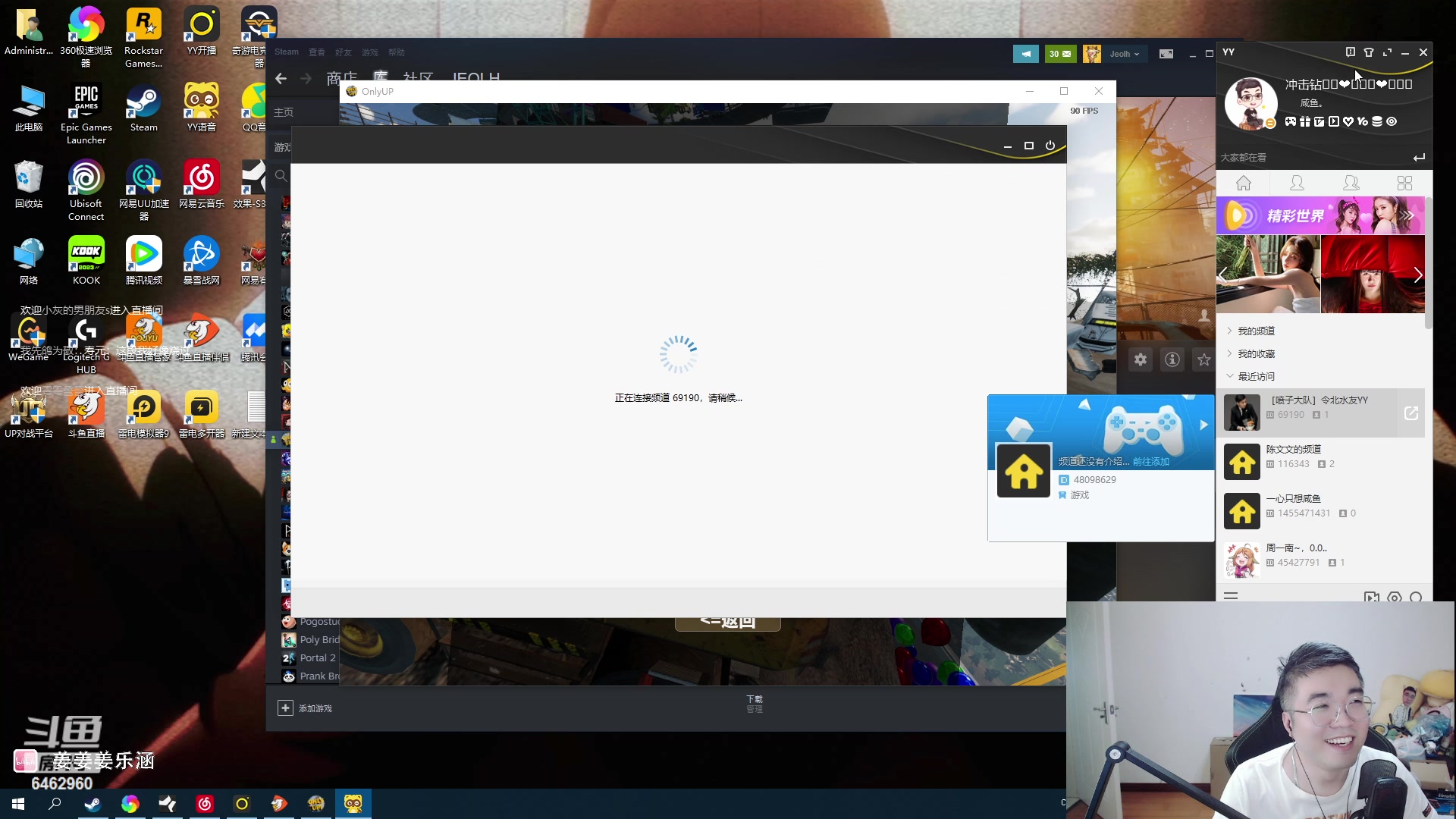Open Rockstar Games desktop icon
The image size is (1456, 819).
coord(144,38)
